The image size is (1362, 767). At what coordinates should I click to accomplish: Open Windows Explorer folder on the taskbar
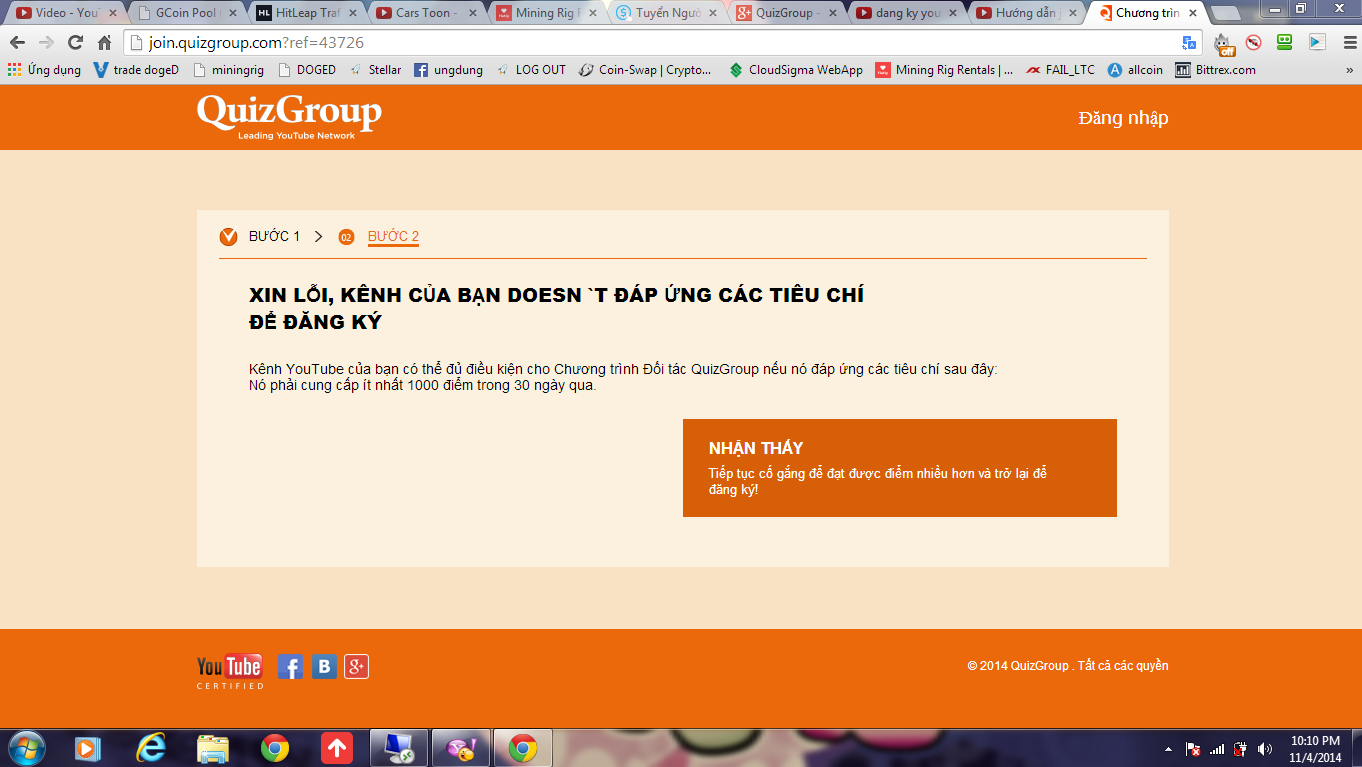coord(213,748)
